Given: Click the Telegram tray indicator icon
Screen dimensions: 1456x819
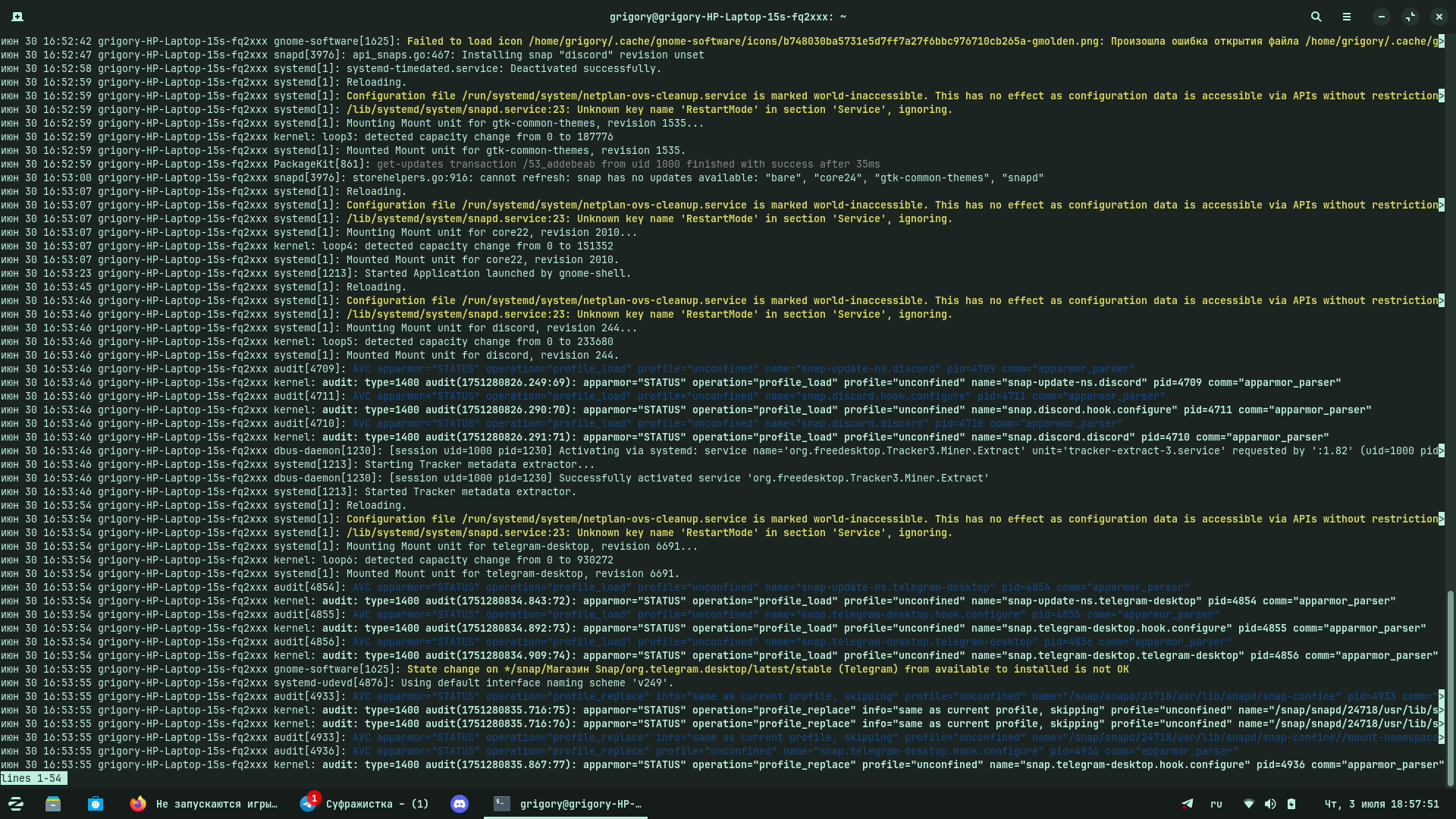Looking at the screenshot, I should click(1188, 804).
